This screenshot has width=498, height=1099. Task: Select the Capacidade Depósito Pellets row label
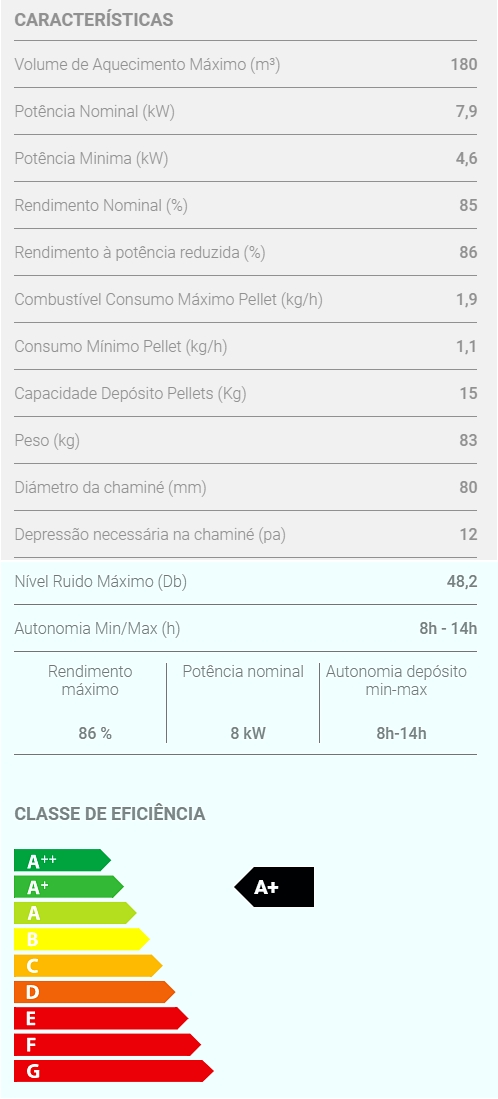pos(130,394)
